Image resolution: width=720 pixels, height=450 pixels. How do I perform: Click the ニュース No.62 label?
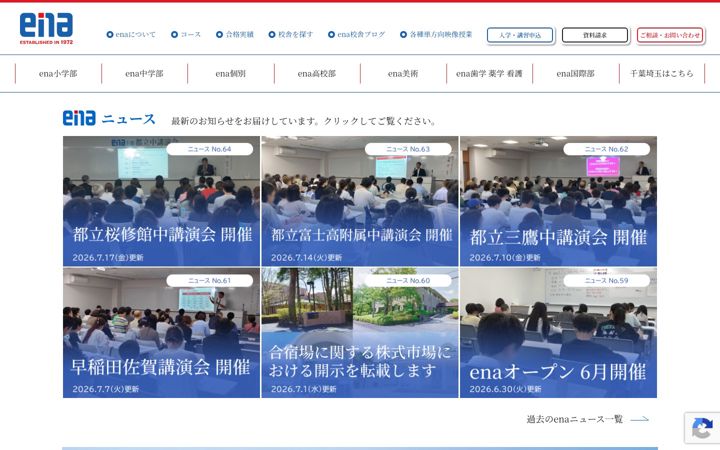(x=607, y=149)
